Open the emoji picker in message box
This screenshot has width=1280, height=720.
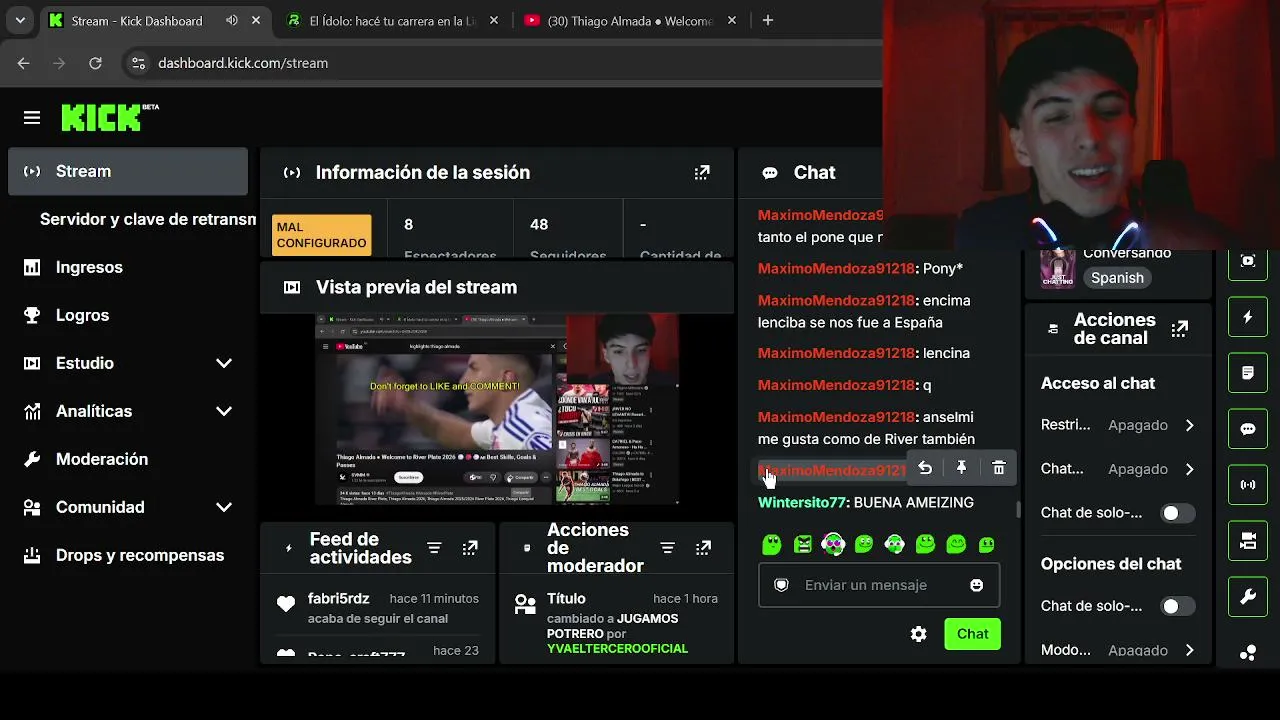tap(977, 585)
